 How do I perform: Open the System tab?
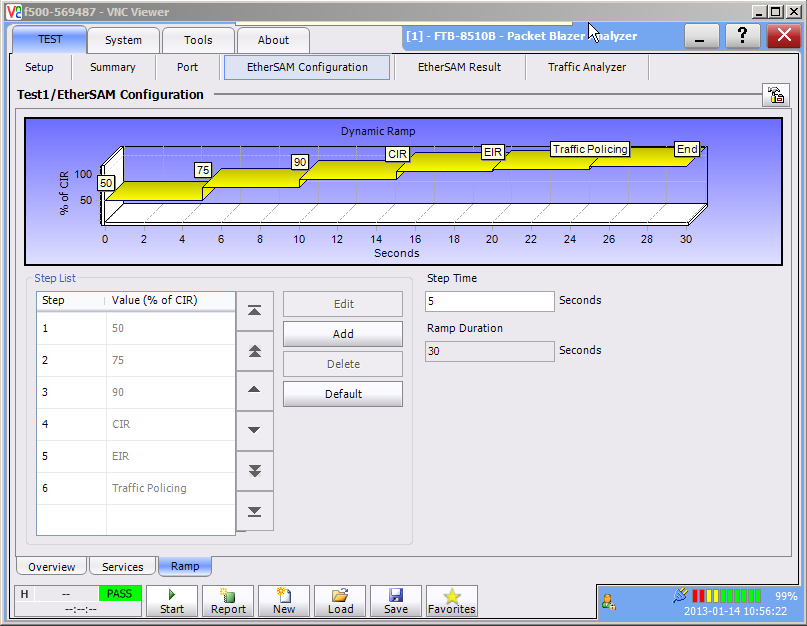tap(124, 40)
